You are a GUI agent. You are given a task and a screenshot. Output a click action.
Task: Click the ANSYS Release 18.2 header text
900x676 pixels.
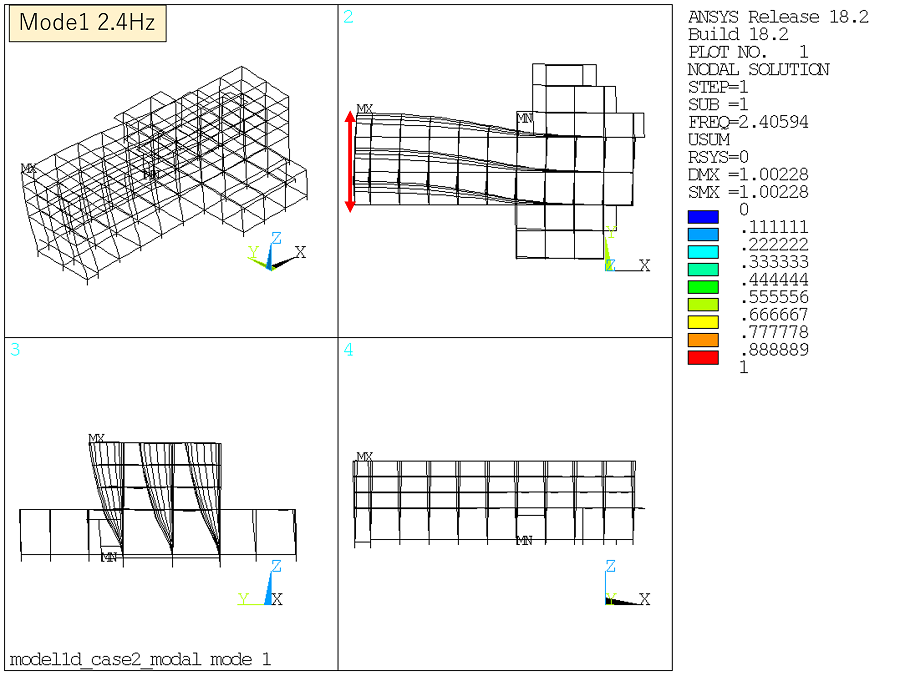778,17
